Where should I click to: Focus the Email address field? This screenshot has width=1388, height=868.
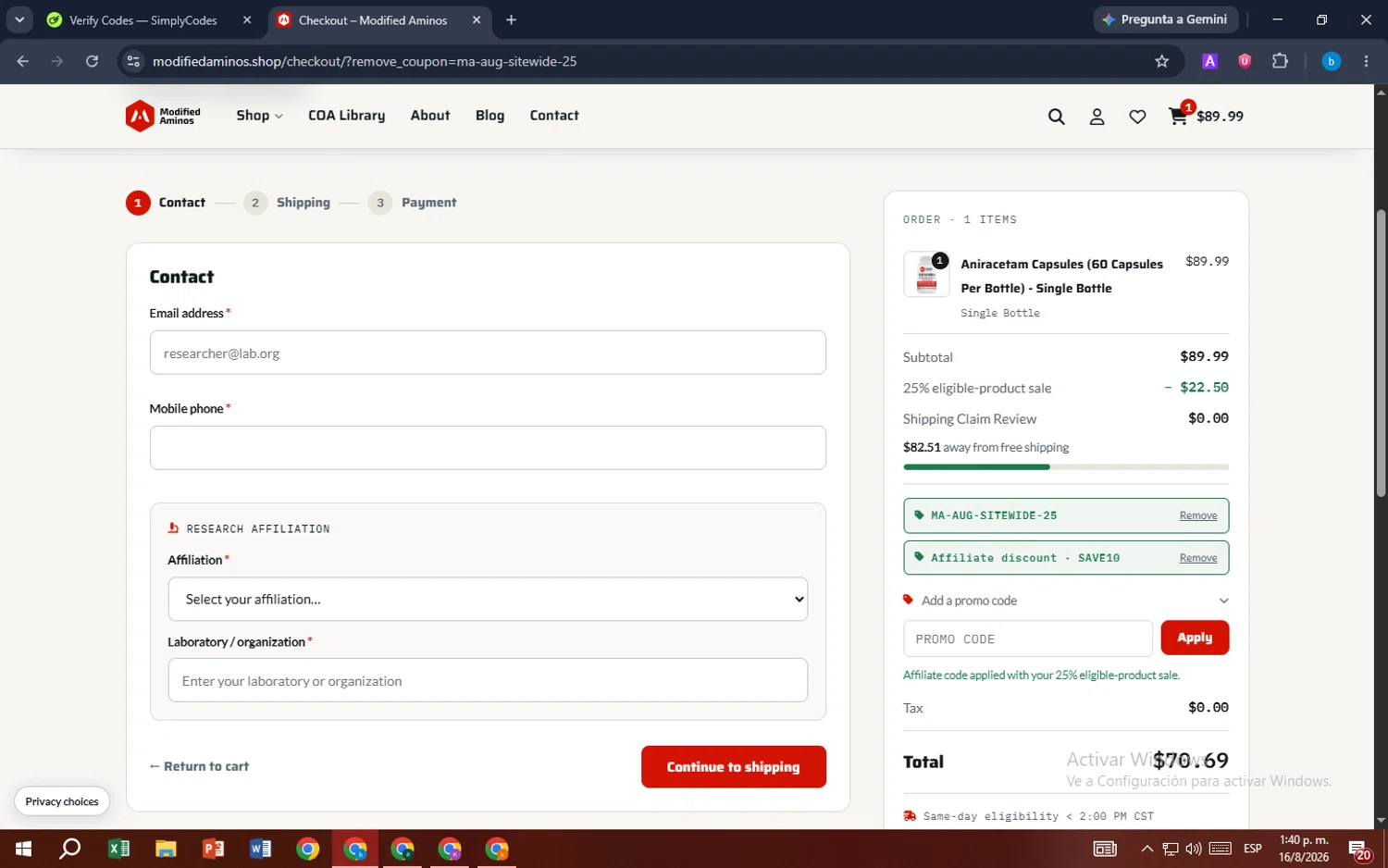(x=488, y=353)
